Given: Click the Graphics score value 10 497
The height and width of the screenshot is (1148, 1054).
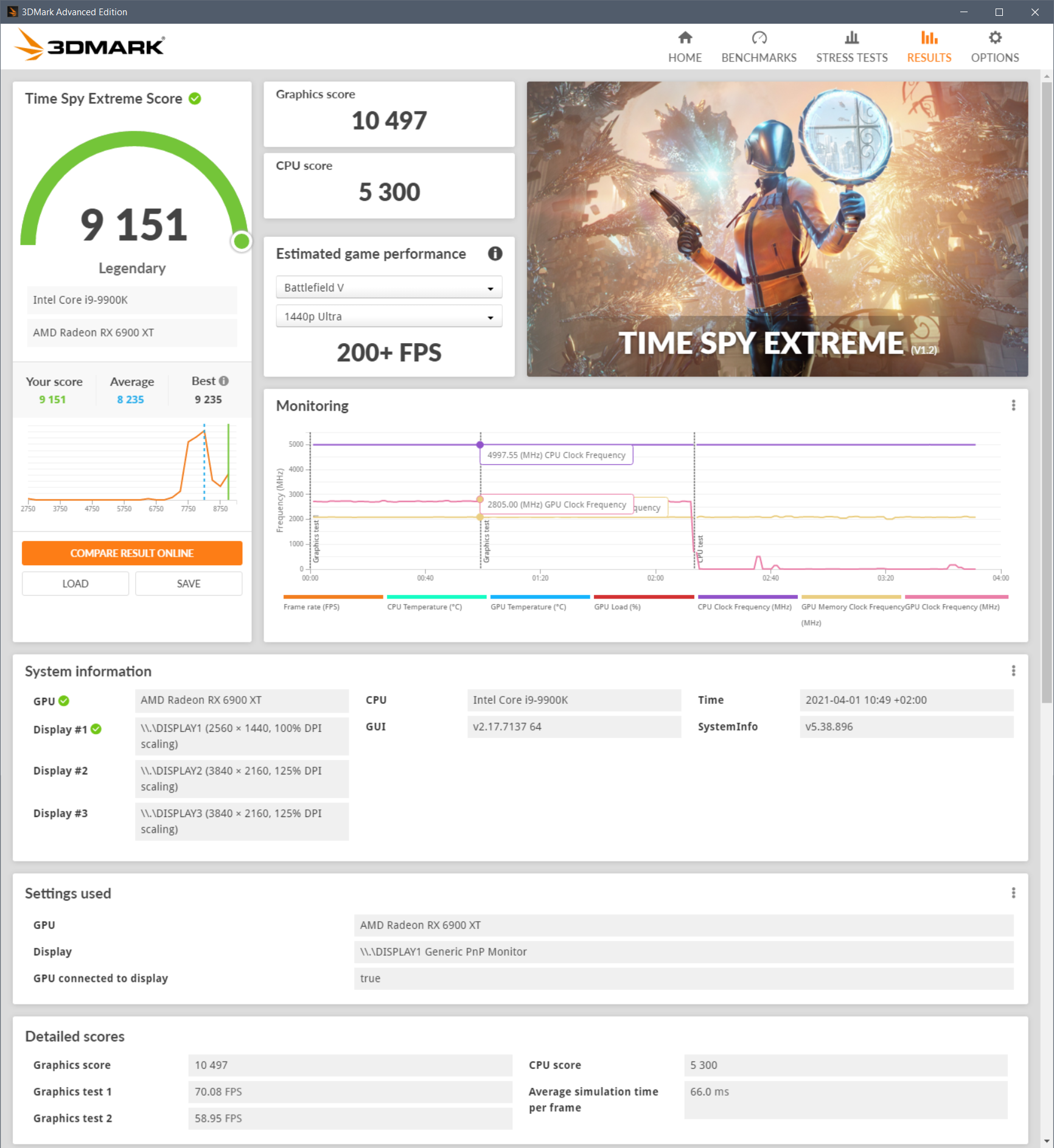Looking at the screenshot, I should pyautogui.click(x=389, y=120).
